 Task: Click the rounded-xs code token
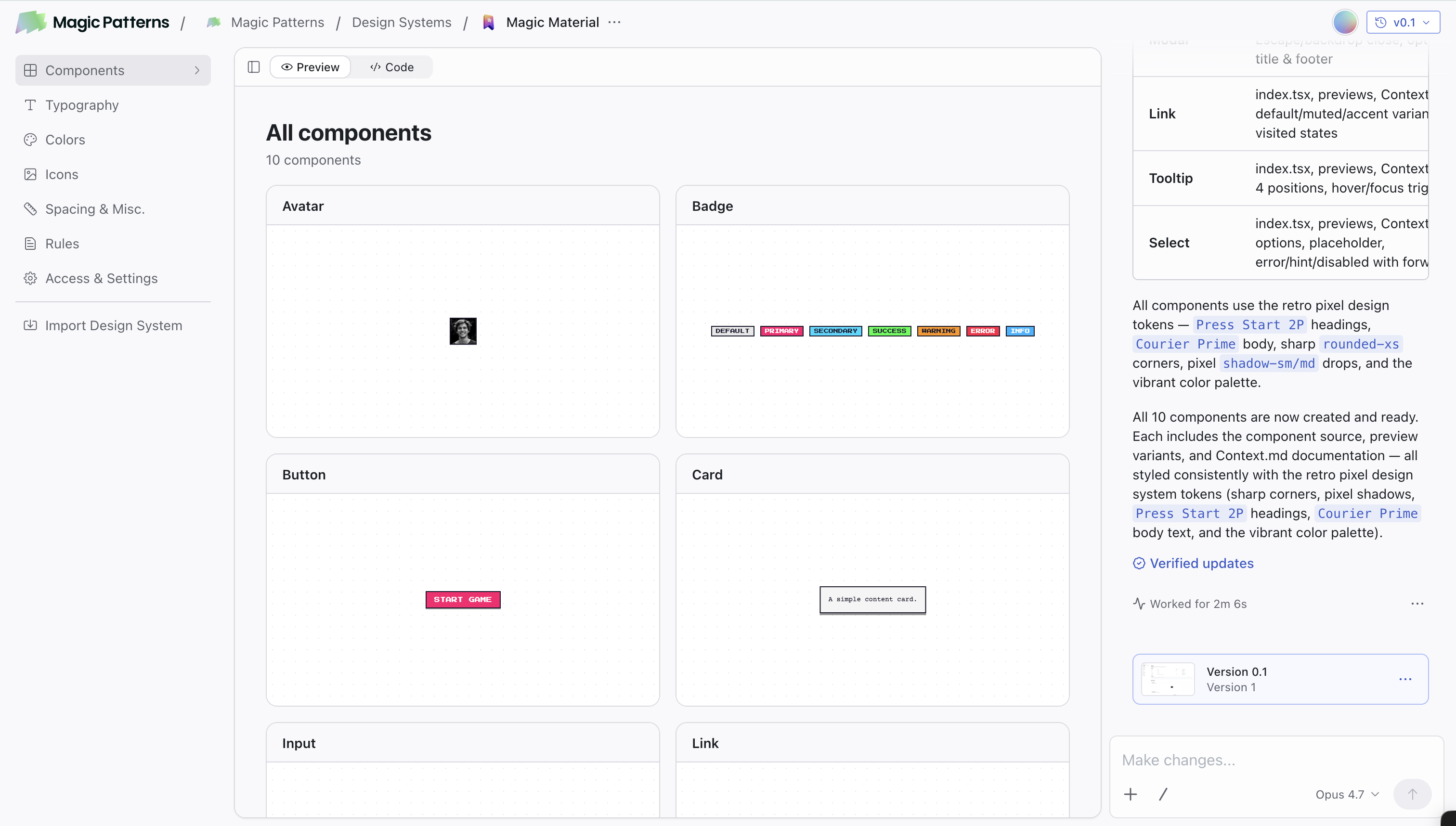1361,344
